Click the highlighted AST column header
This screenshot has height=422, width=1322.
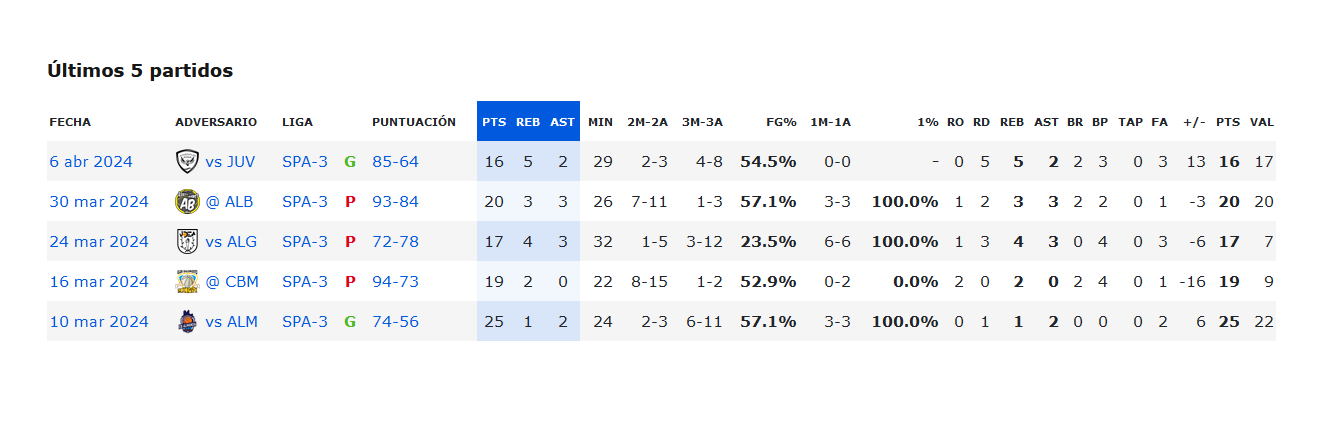(563, 122)
